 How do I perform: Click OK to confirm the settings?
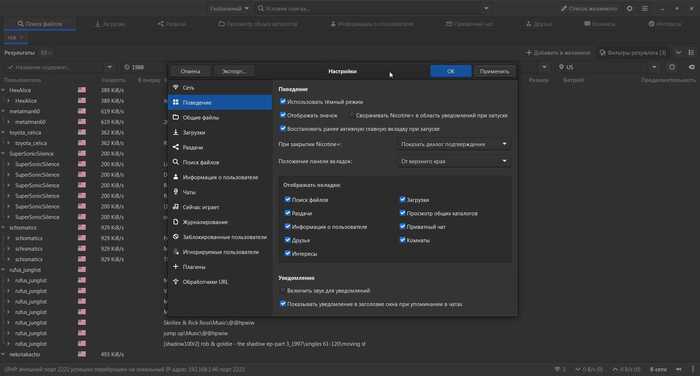(451, 71)
